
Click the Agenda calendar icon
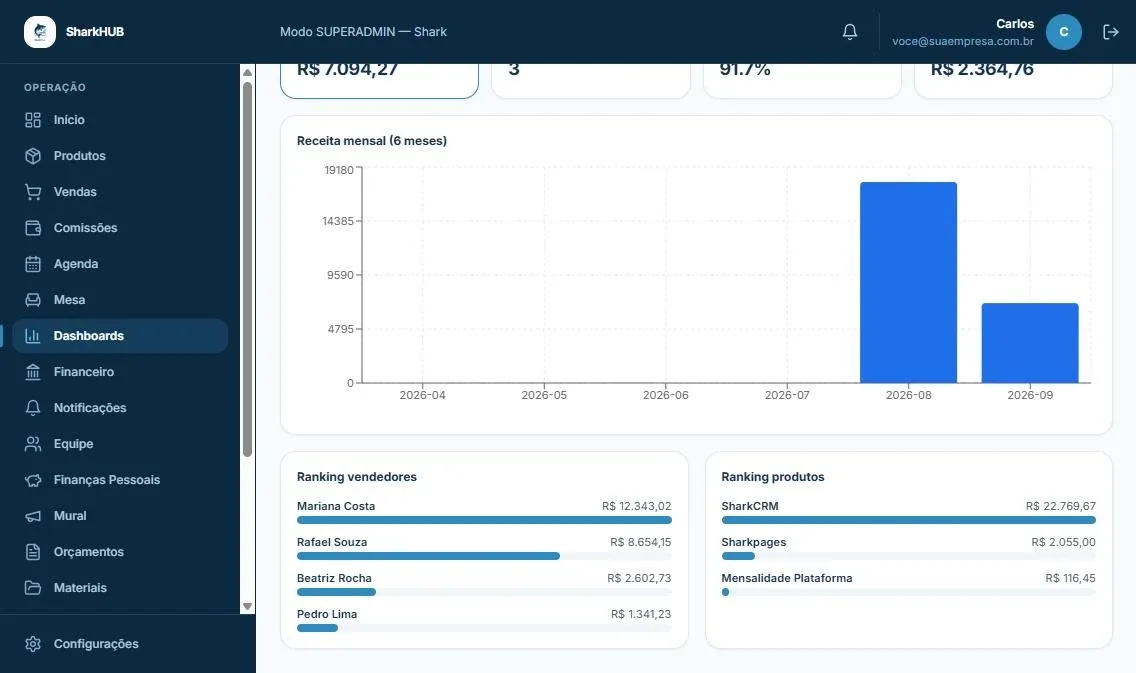tap(33, 264)
